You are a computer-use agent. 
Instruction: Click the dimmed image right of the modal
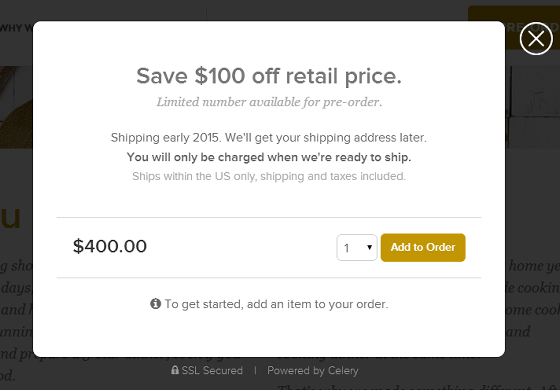[532, 107]
